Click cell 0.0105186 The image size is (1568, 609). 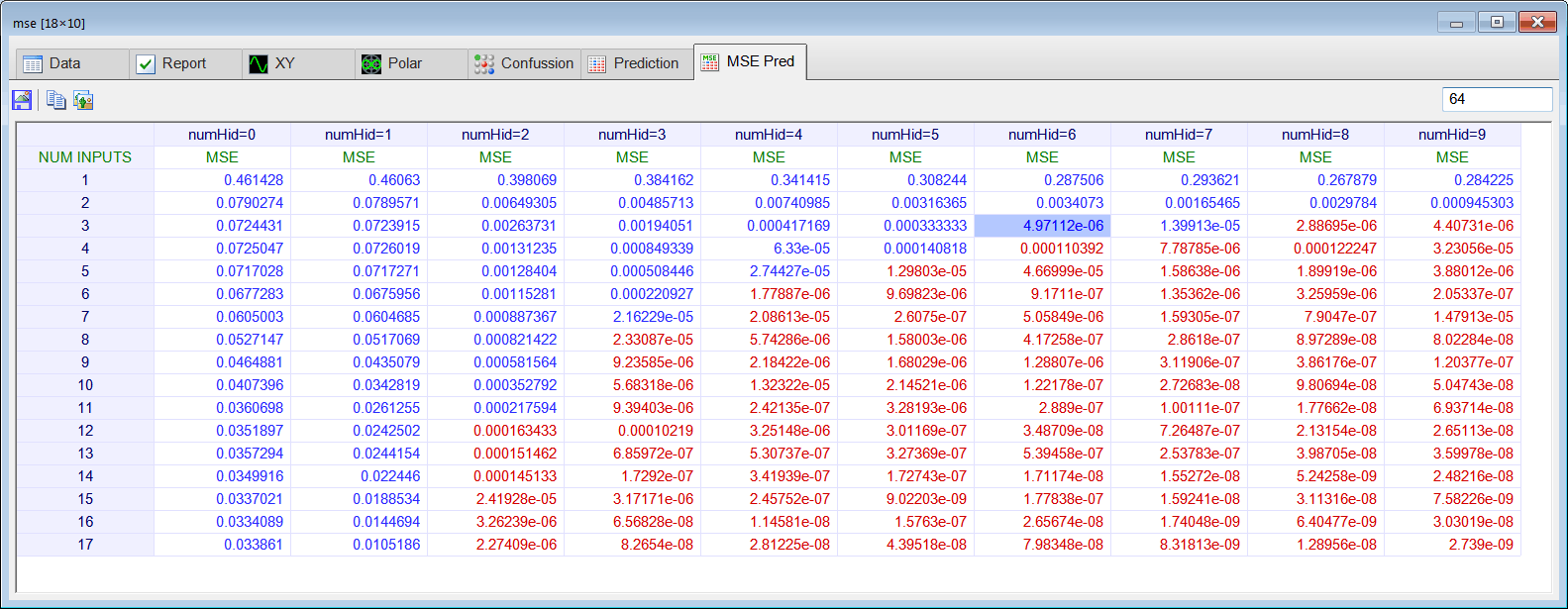pos(359,545)
